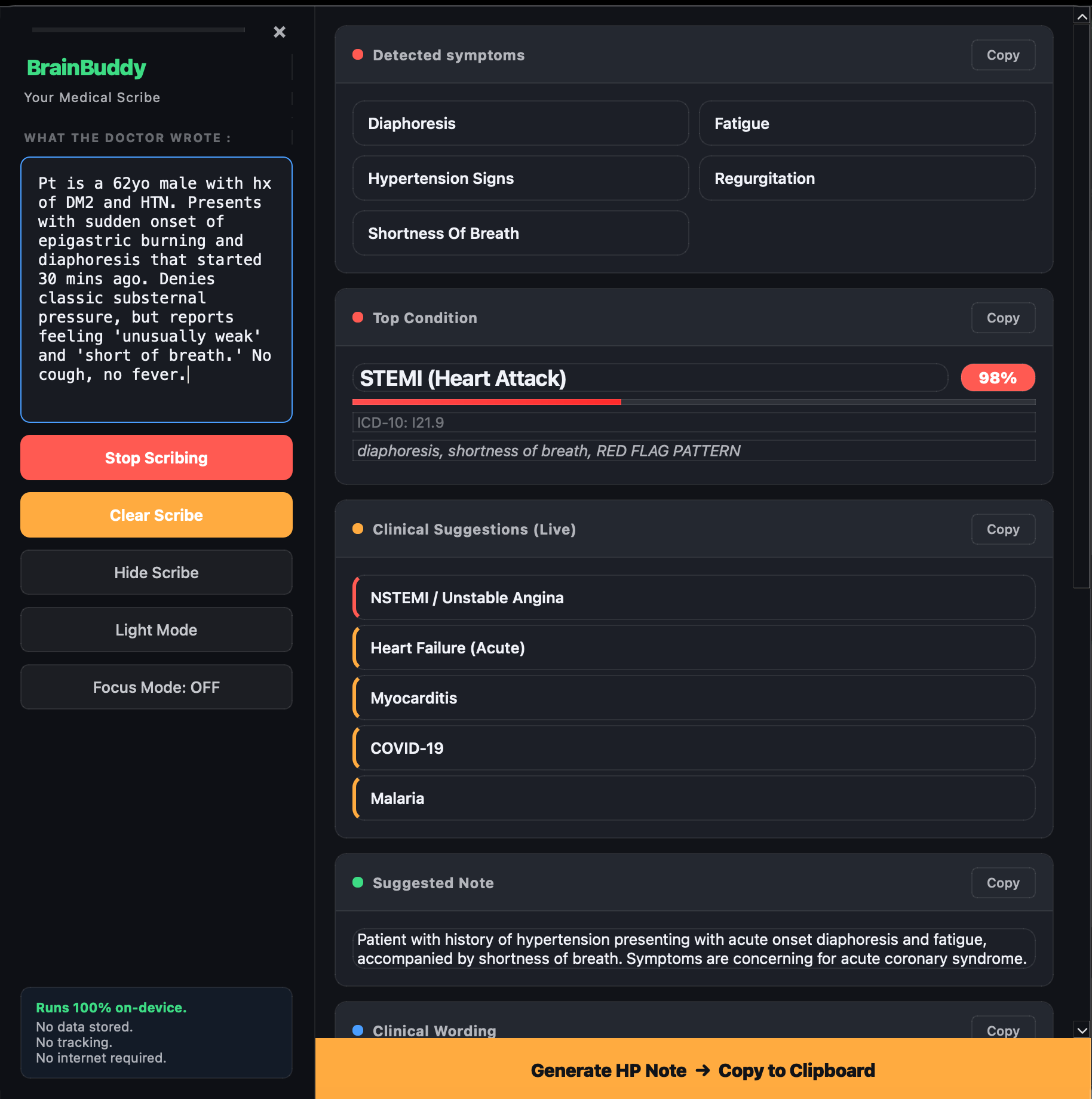The width and height of the screenshot is (1092, 1099).
Task: Hide the scribe panel
Action: pyautogui.click(x=157, y=572)
